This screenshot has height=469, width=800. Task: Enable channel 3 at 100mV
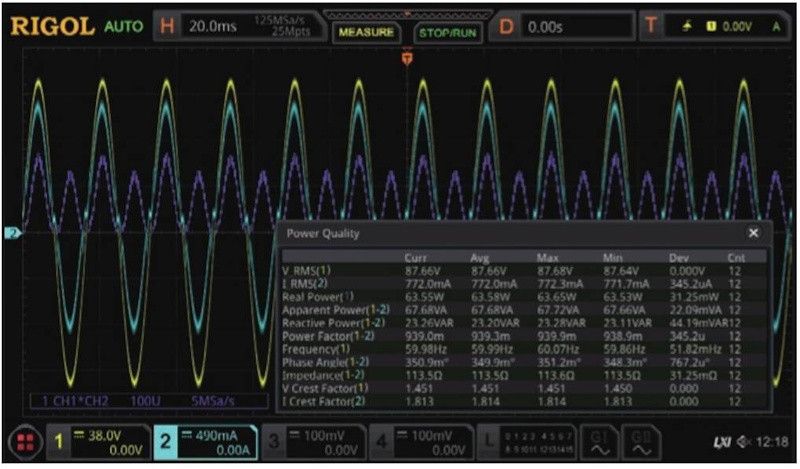coord(310,441)
